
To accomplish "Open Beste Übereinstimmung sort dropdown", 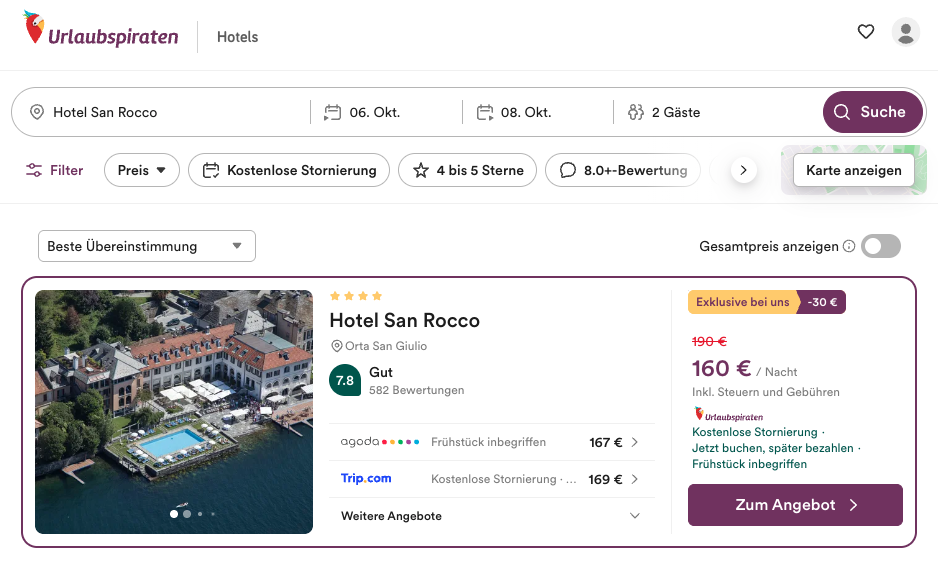I will click(147, 246).
